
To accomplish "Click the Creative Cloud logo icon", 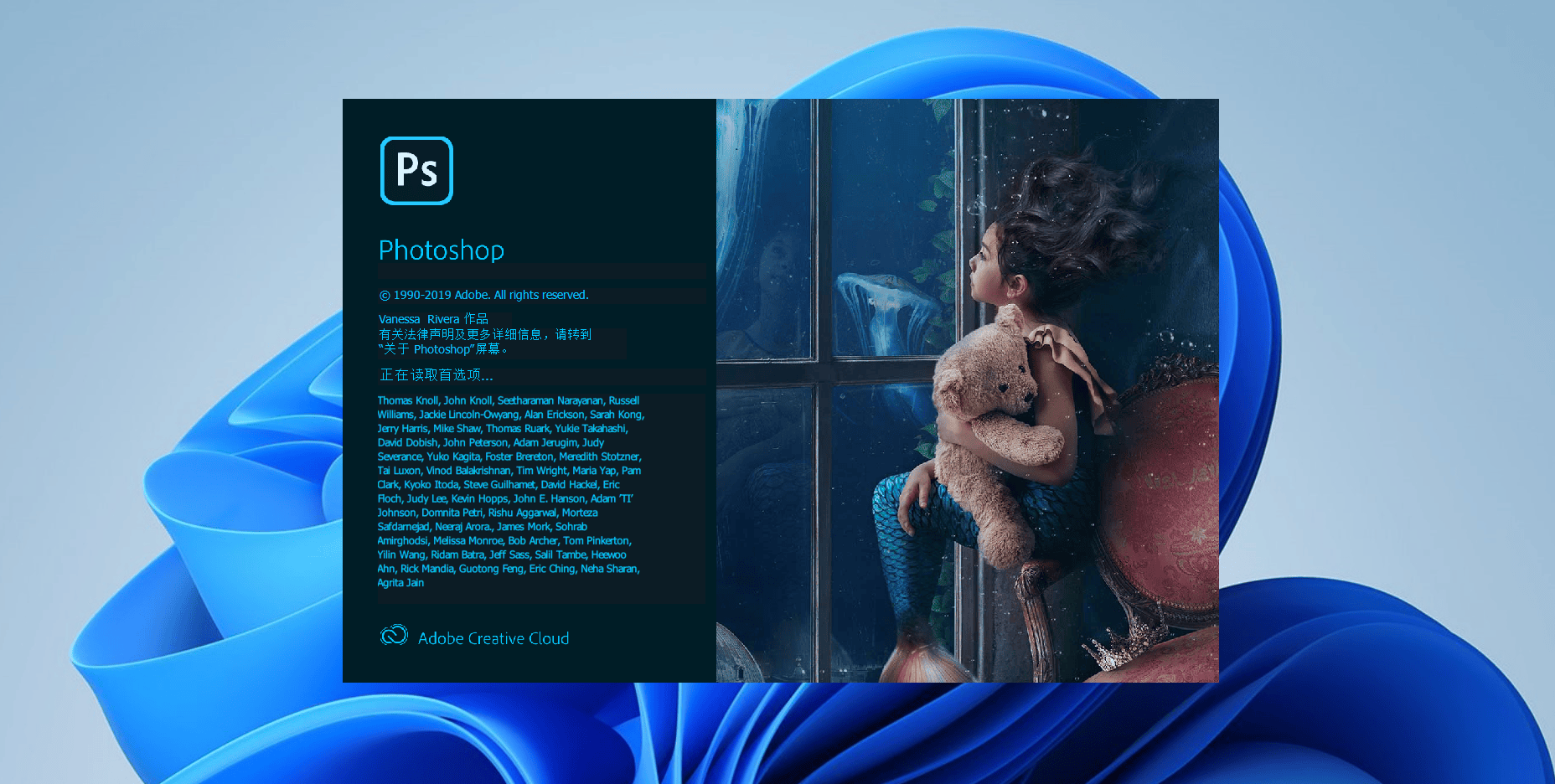I will tap(394, 636).
